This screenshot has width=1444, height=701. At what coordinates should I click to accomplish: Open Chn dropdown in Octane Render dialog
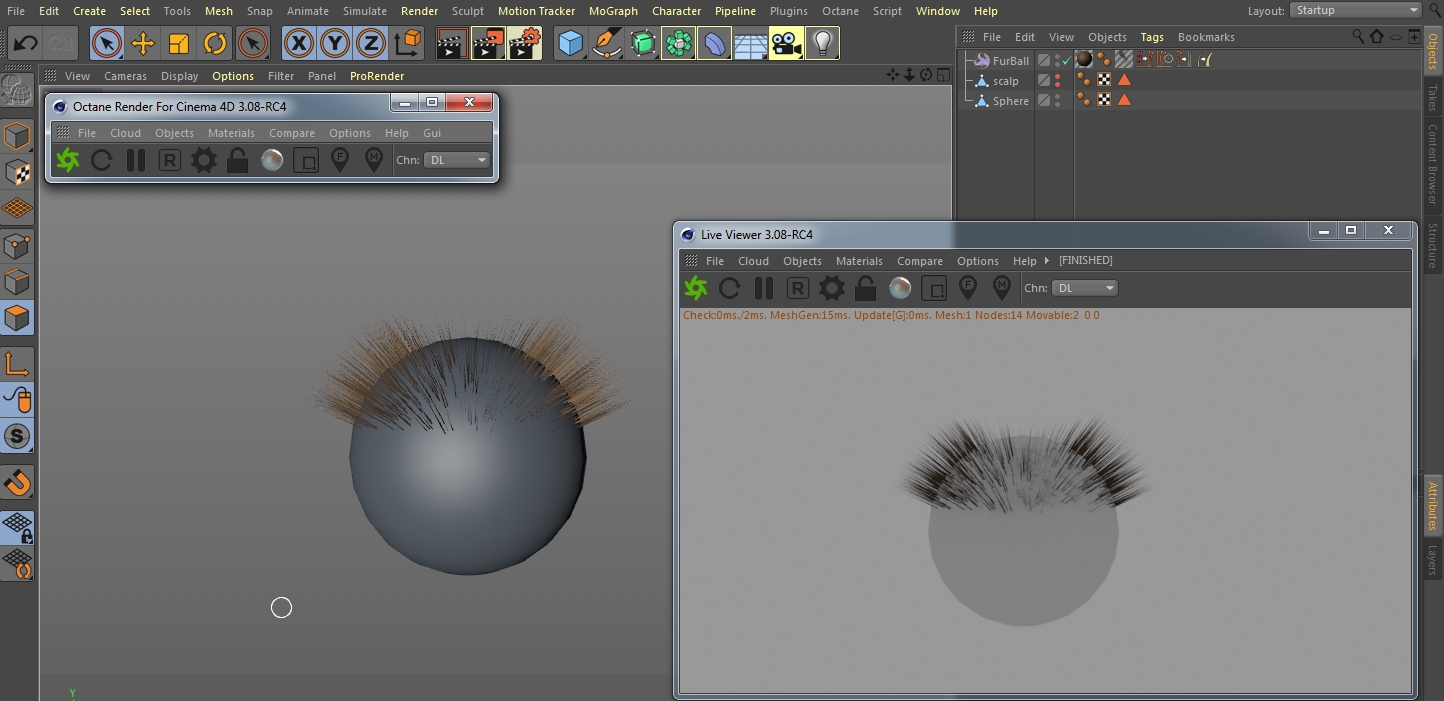tap(457, 160)
